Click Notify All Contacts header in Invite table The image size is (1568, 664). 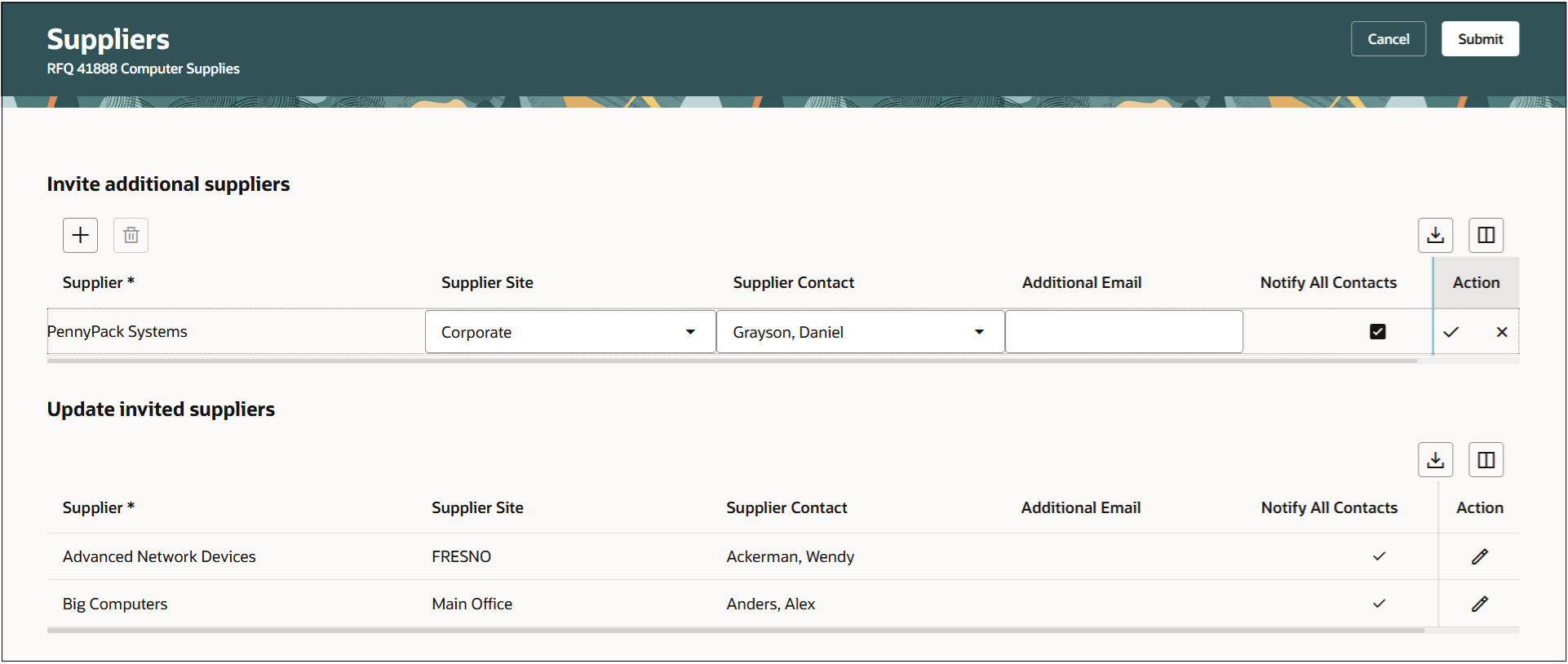(1328, 282)
